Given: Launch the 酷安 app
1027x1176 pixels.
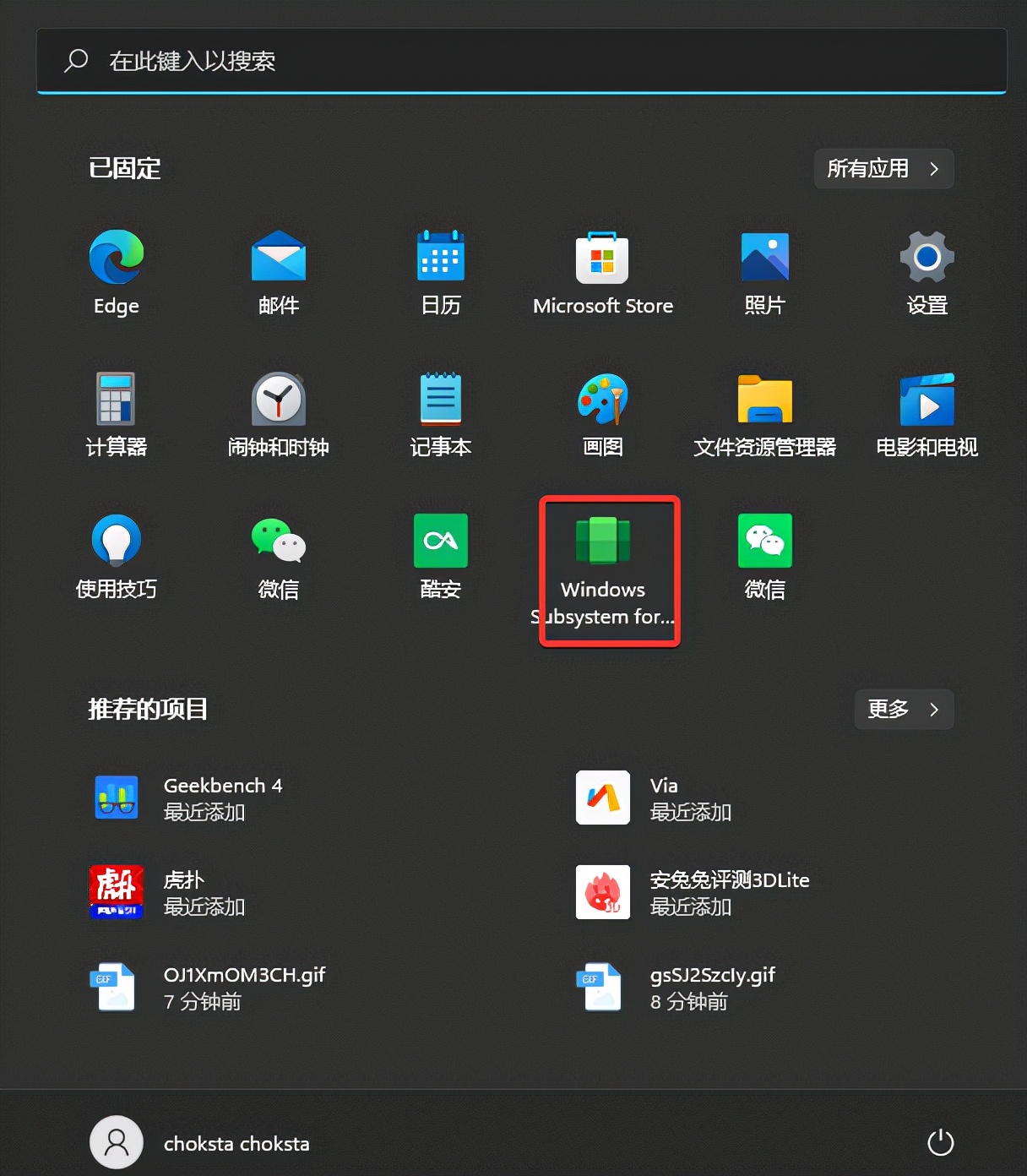Looking at the screenshot, I should click(441, 557).
